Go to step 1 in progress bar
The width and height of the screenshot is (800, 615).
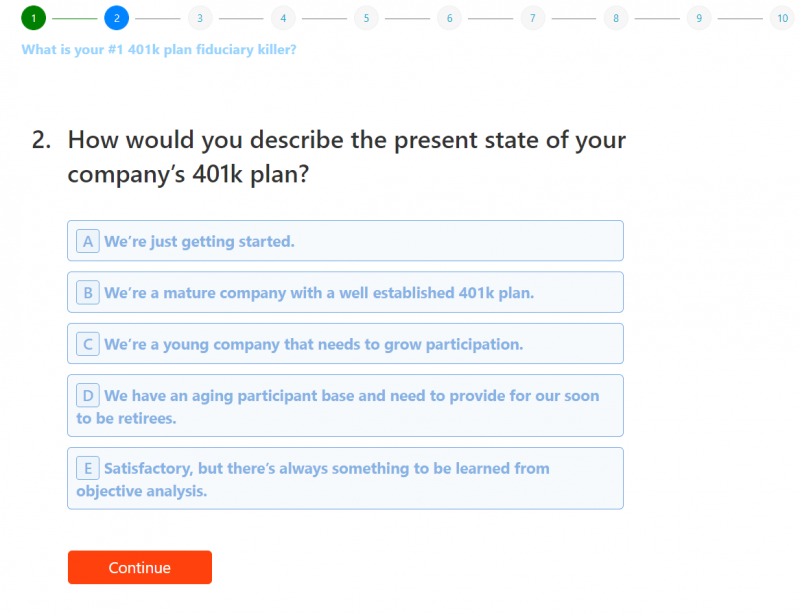[x=33, y=18]
